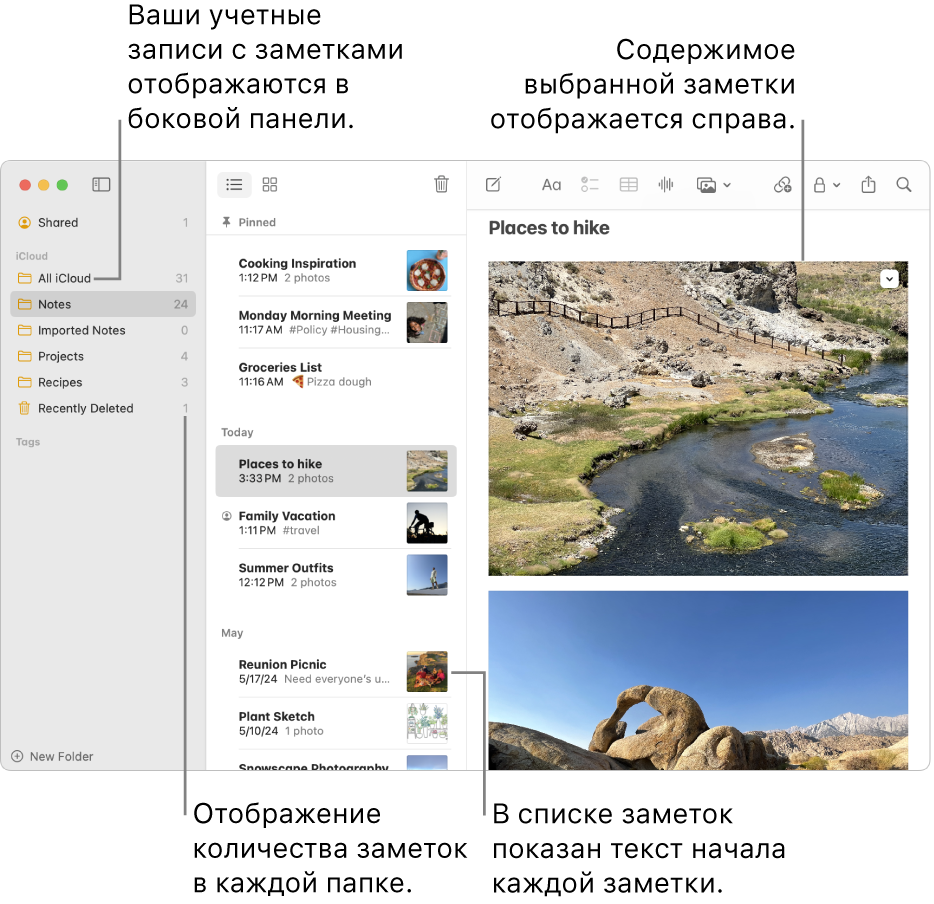934x904 pixels.
Task: Click Plant Sketch thumbnail
Action: pyautogui.click(x=427, y=723)
